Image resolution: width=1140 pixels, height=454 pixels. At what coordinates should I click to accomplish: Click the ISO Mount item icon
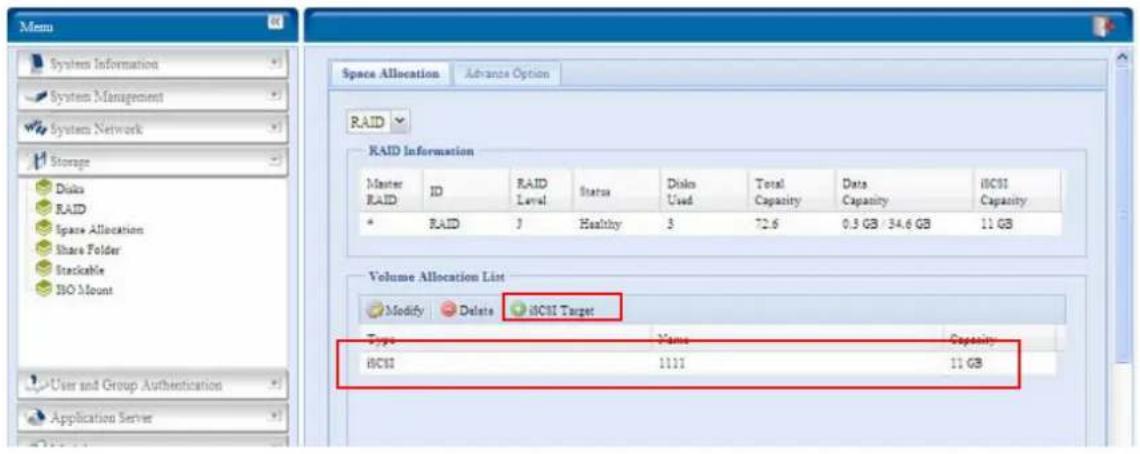(x=44, y=290)
